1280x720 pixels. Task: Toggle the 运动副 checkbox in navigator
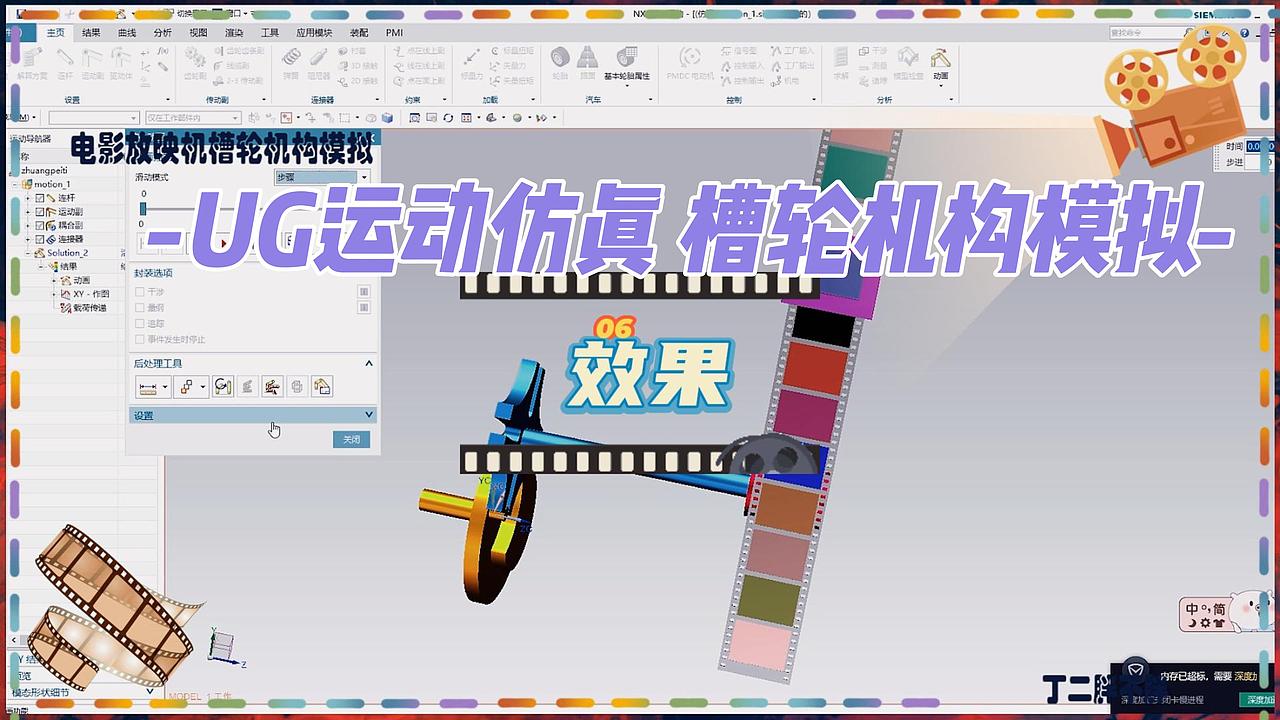click(x=40, y=212)
